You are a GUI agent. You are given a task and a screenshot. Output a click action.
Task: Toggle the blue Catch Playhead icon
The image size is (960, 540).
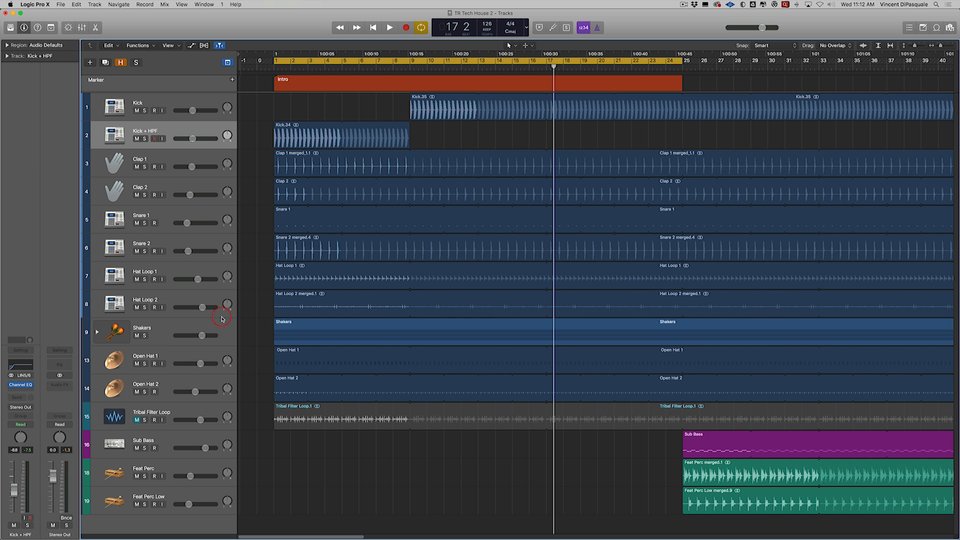pyautogui.click(x=219, y=45)
